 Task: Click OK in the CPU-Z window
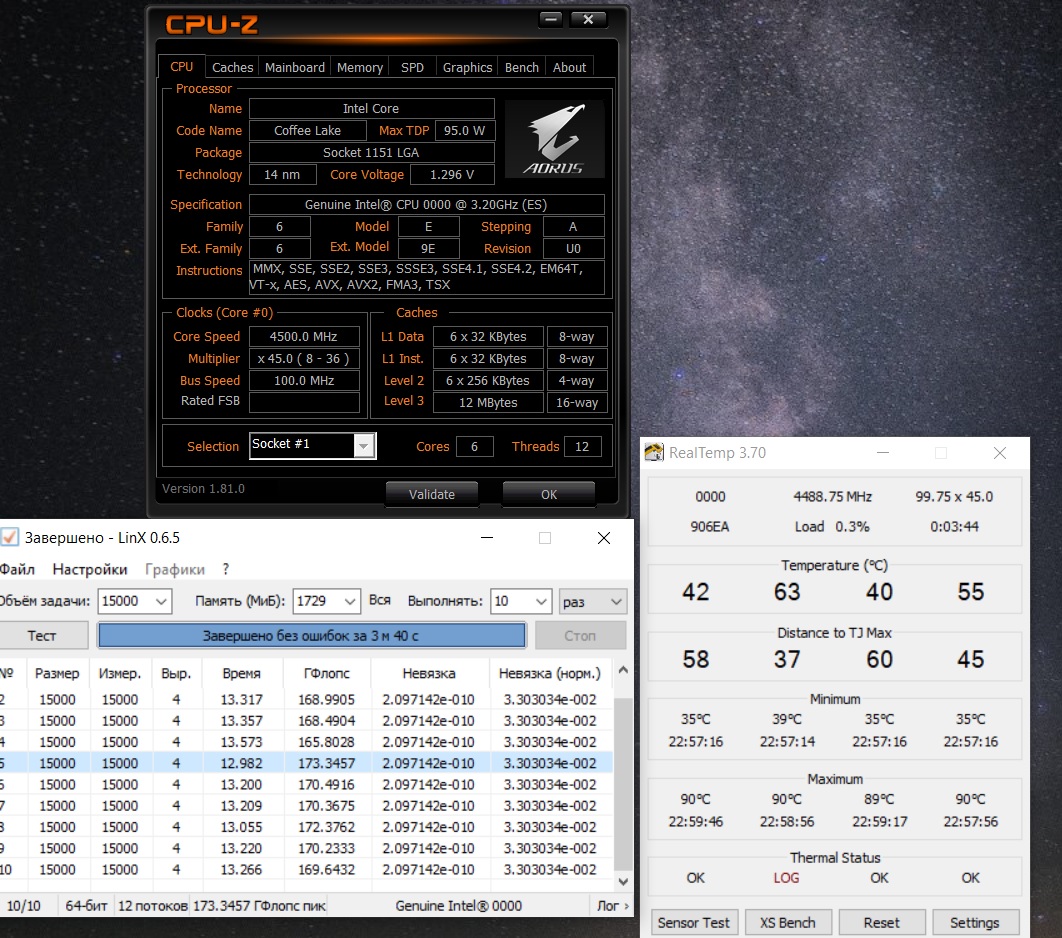[549, 494]
